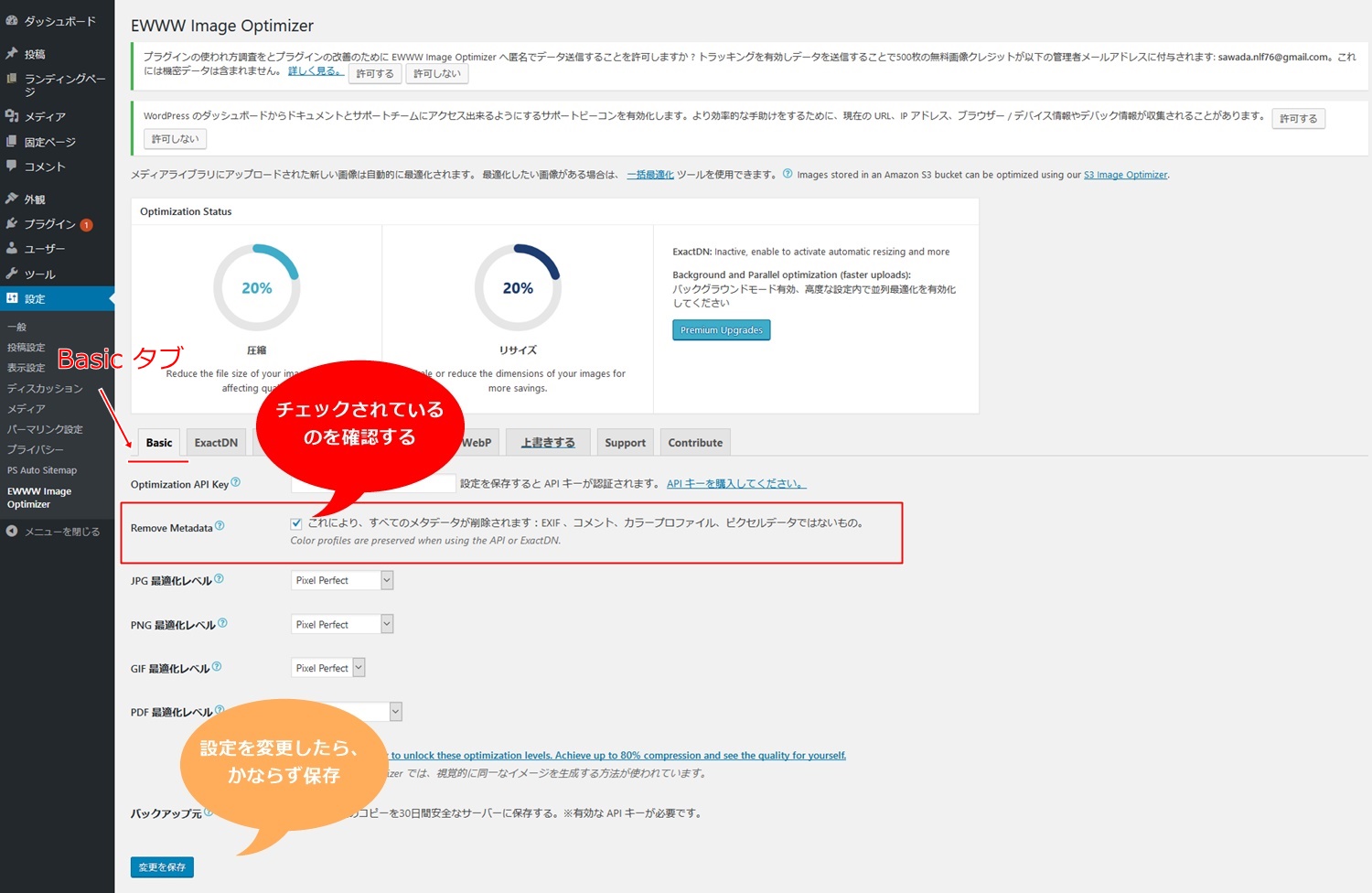
Task: Open the プライバシー submenu item
Action: click(x=36, y=449)
